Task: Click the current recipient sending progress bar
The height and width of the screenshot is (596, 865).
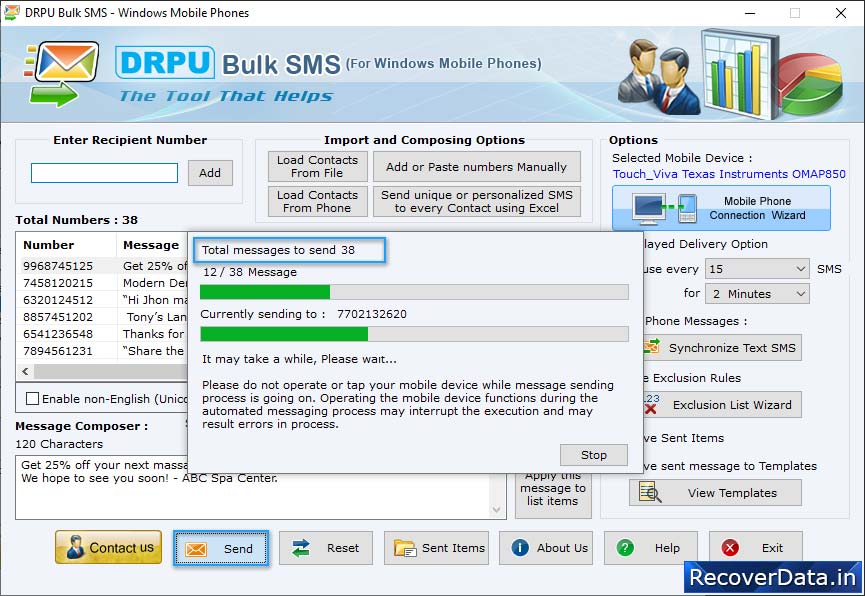Action: point(414,334)
